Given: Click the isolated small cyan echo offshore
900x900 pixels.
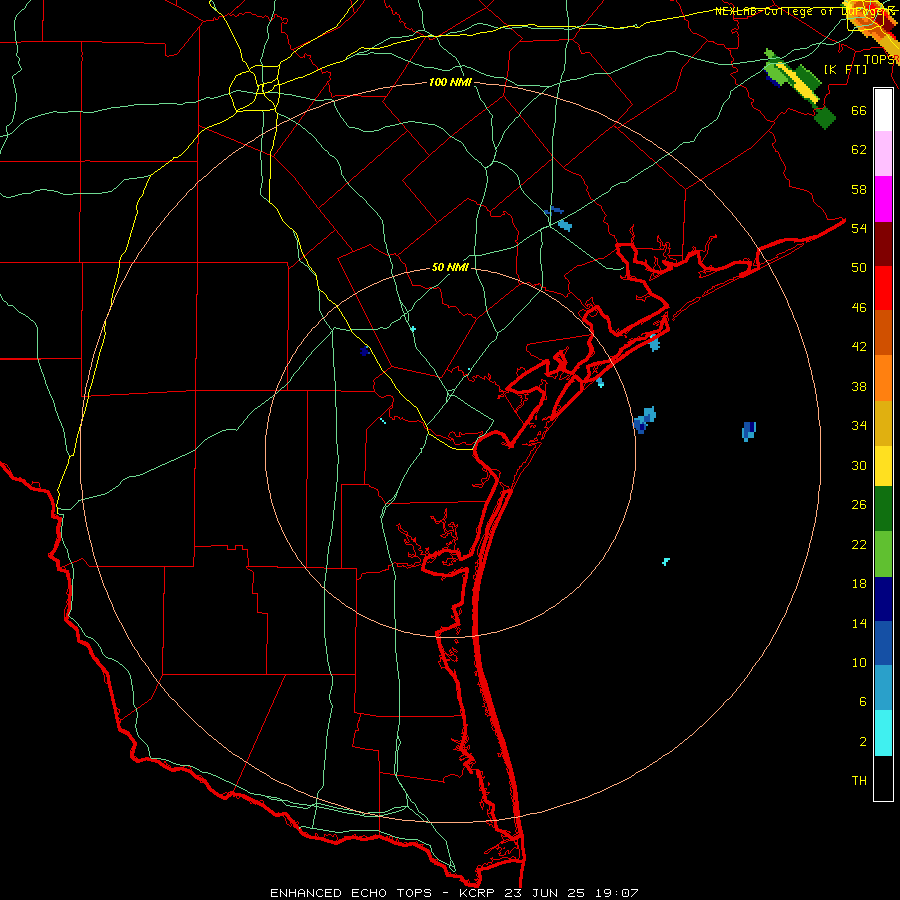Looking at the screenshot, I should pyautogui.click(x=666, y=561).
